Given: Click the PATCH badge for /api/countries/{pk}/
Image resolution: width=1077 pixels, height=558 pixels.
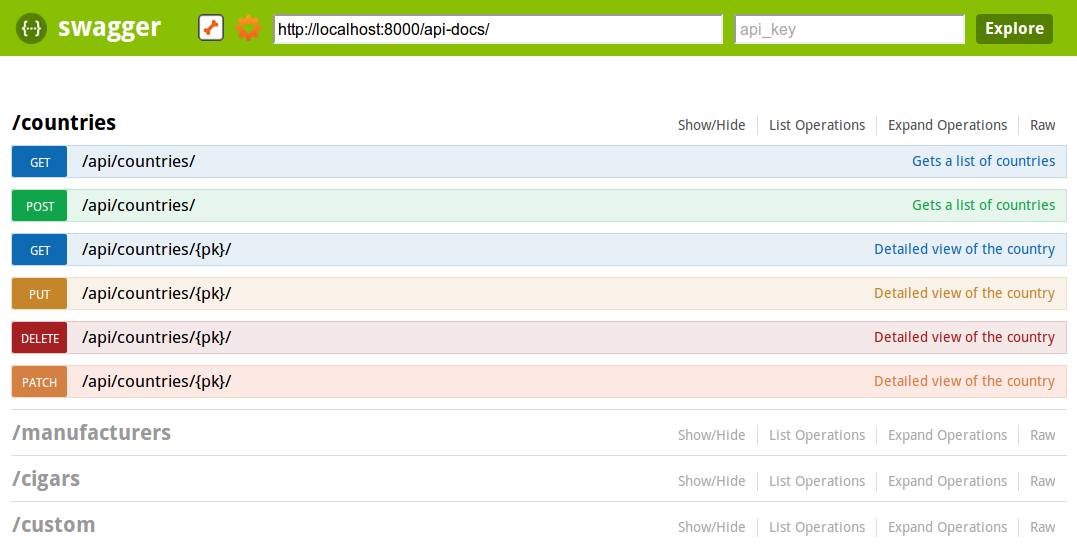Looking at the screenshot, I should pyautogui.click(x=40, y=382).
